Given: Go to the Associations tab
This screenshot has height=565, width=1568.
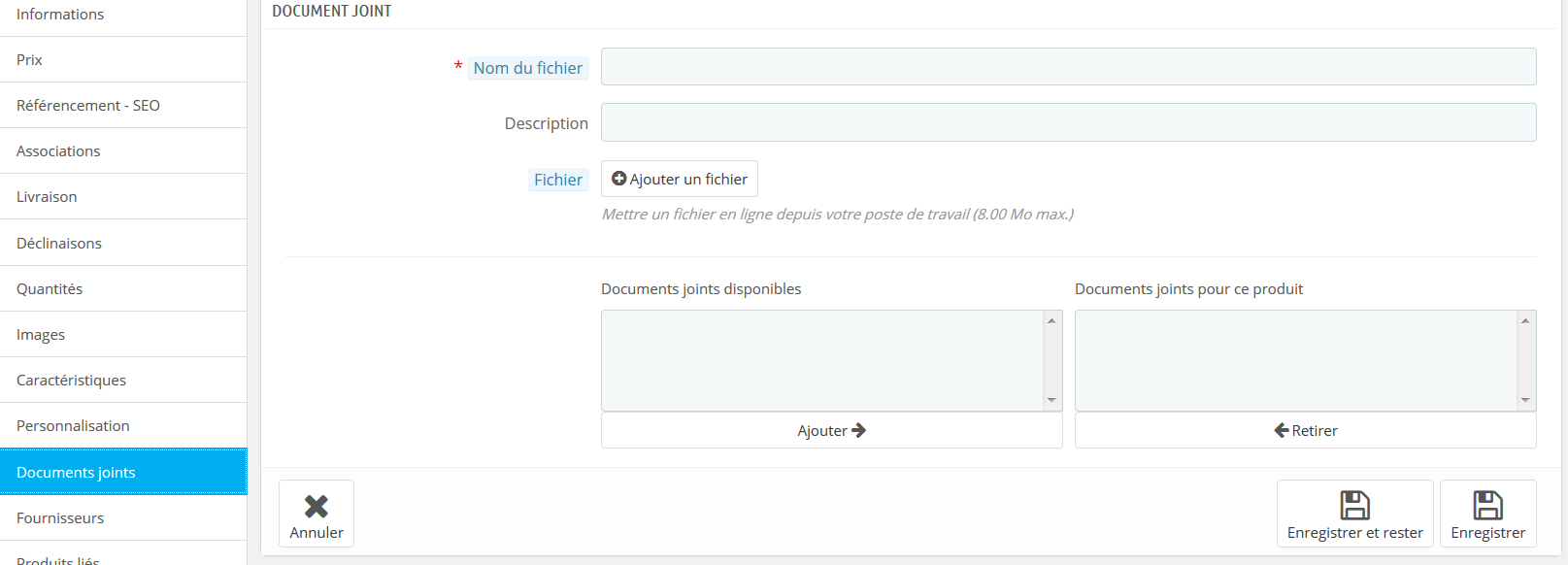Looking at the screenshot, I should [123, 151].
